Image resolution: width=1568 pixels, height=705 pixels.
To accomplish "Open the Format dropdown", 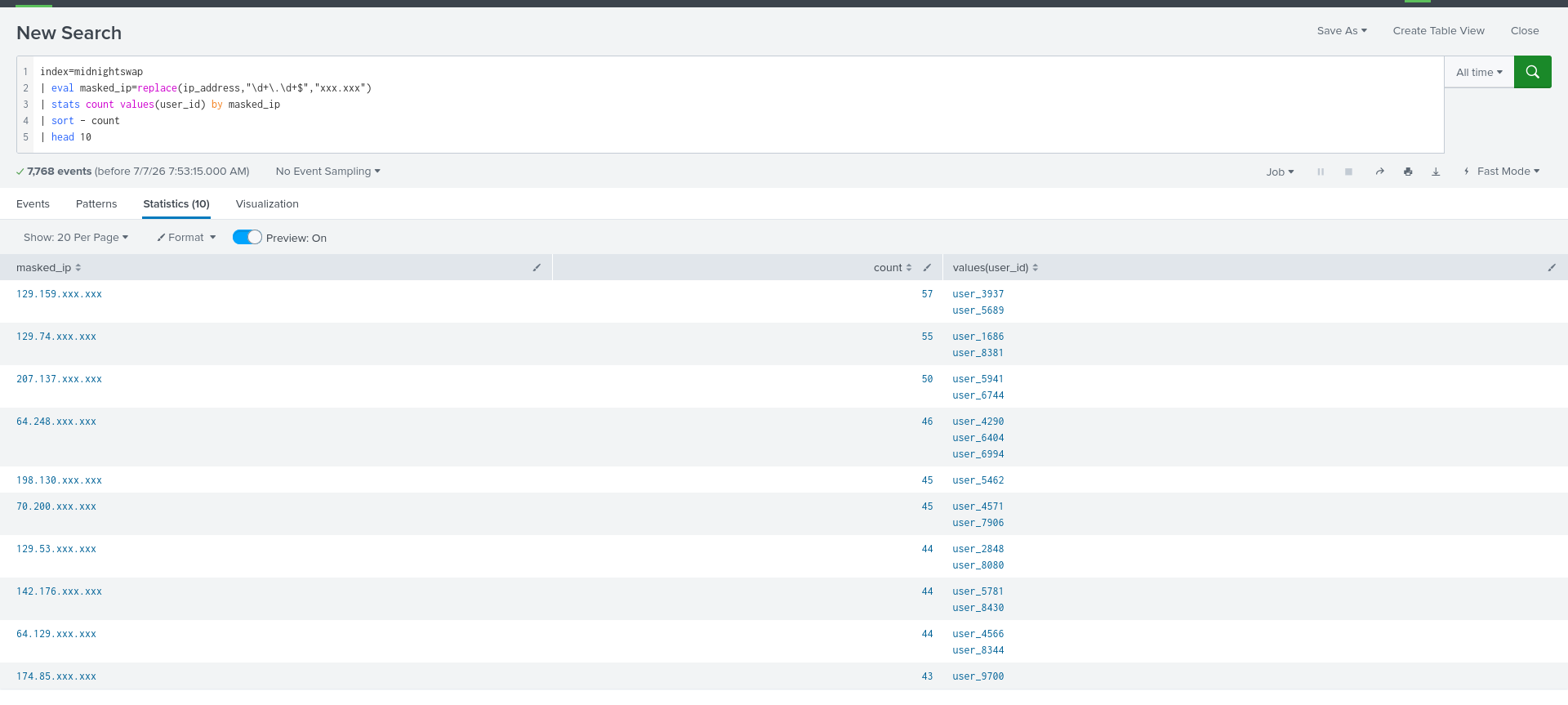I will coord(186,238).
